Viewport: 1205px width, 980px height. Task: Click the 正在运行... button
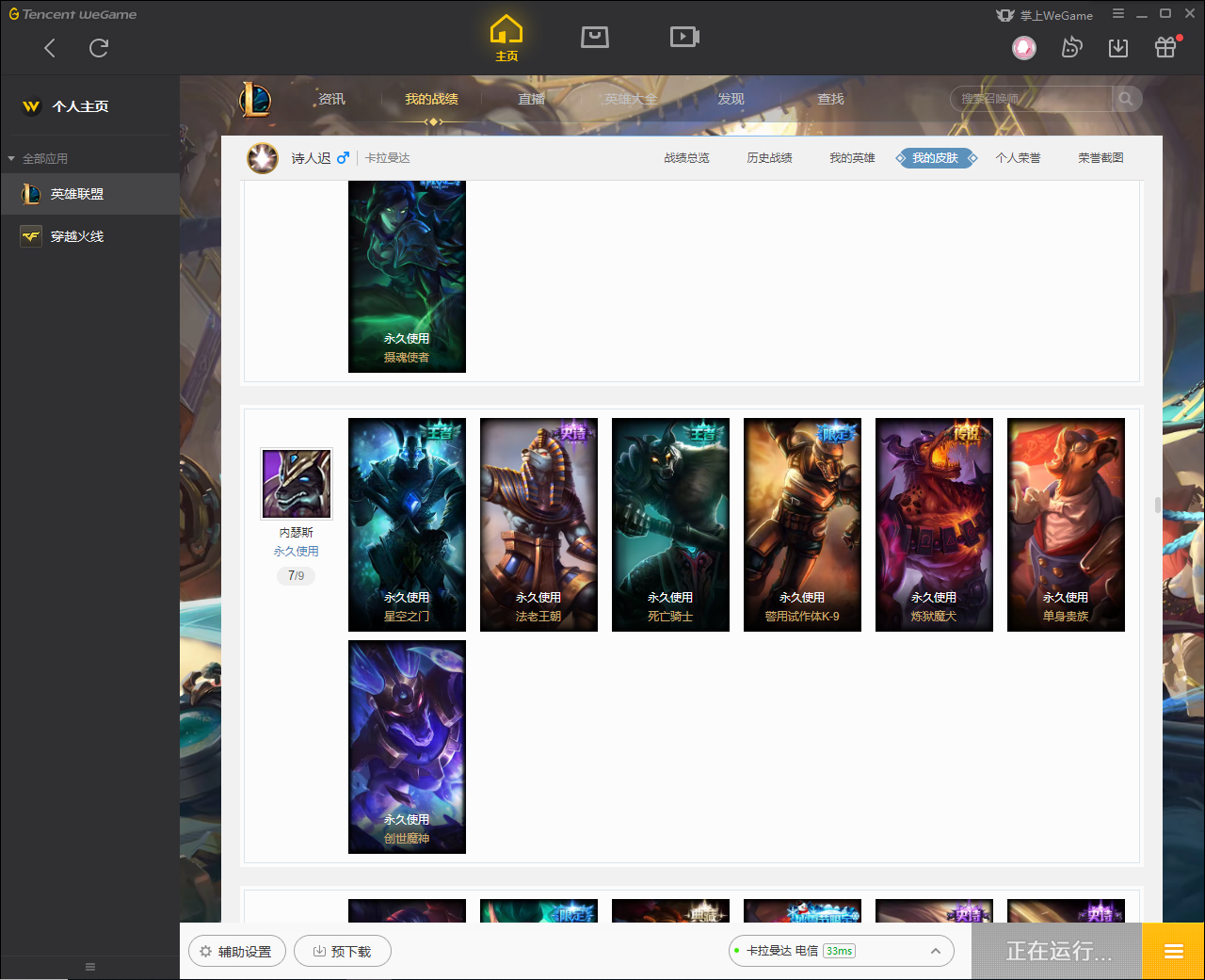(x=1057, y=951)
